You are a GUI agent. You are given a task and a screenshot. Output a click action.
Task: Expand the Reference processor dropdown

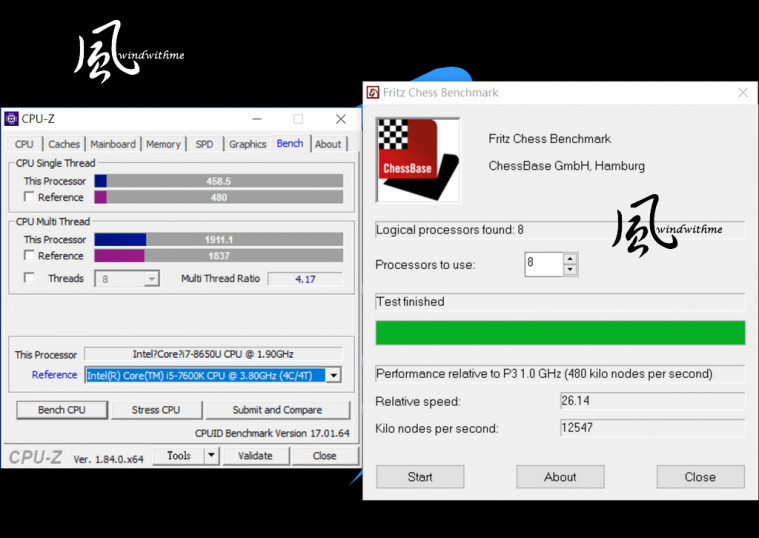point(333,375)
